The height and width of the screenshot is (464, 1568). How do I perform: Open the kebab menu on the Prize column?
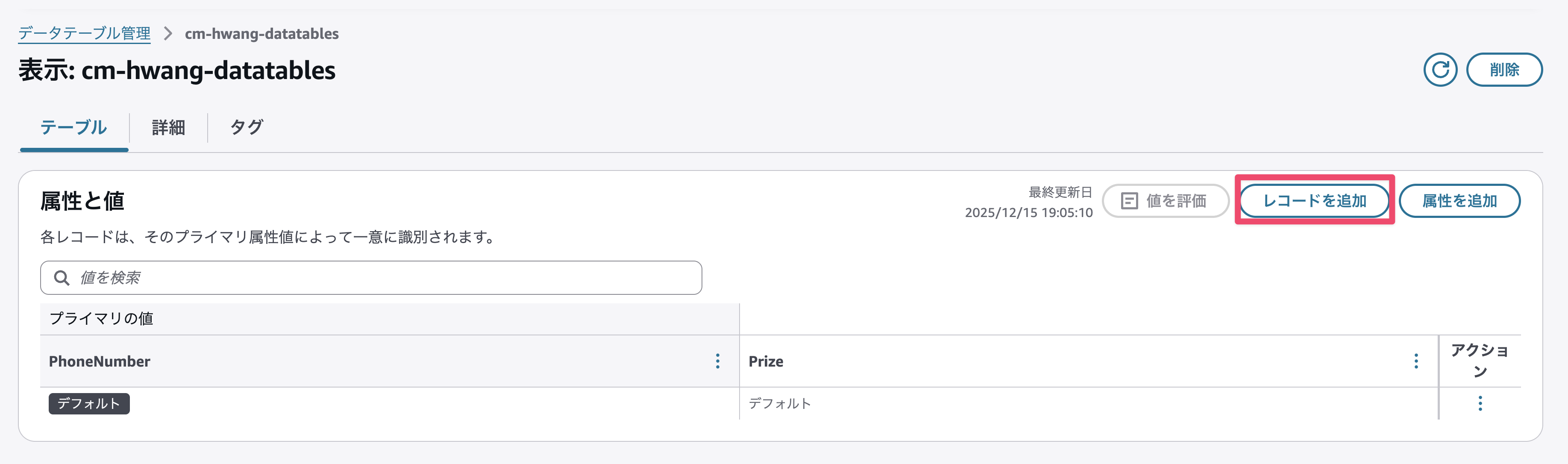coord(1416,361)
